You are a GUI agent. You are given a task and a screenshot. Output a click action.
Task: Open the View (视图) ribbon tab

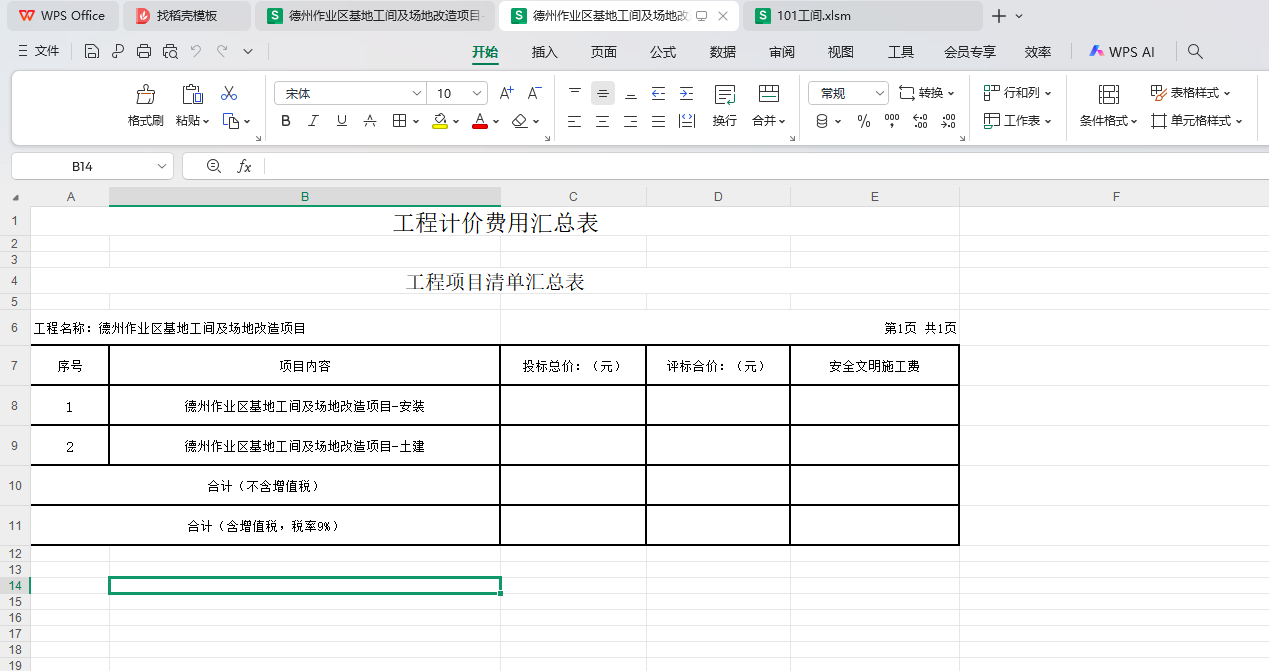(x=841, y=52)
